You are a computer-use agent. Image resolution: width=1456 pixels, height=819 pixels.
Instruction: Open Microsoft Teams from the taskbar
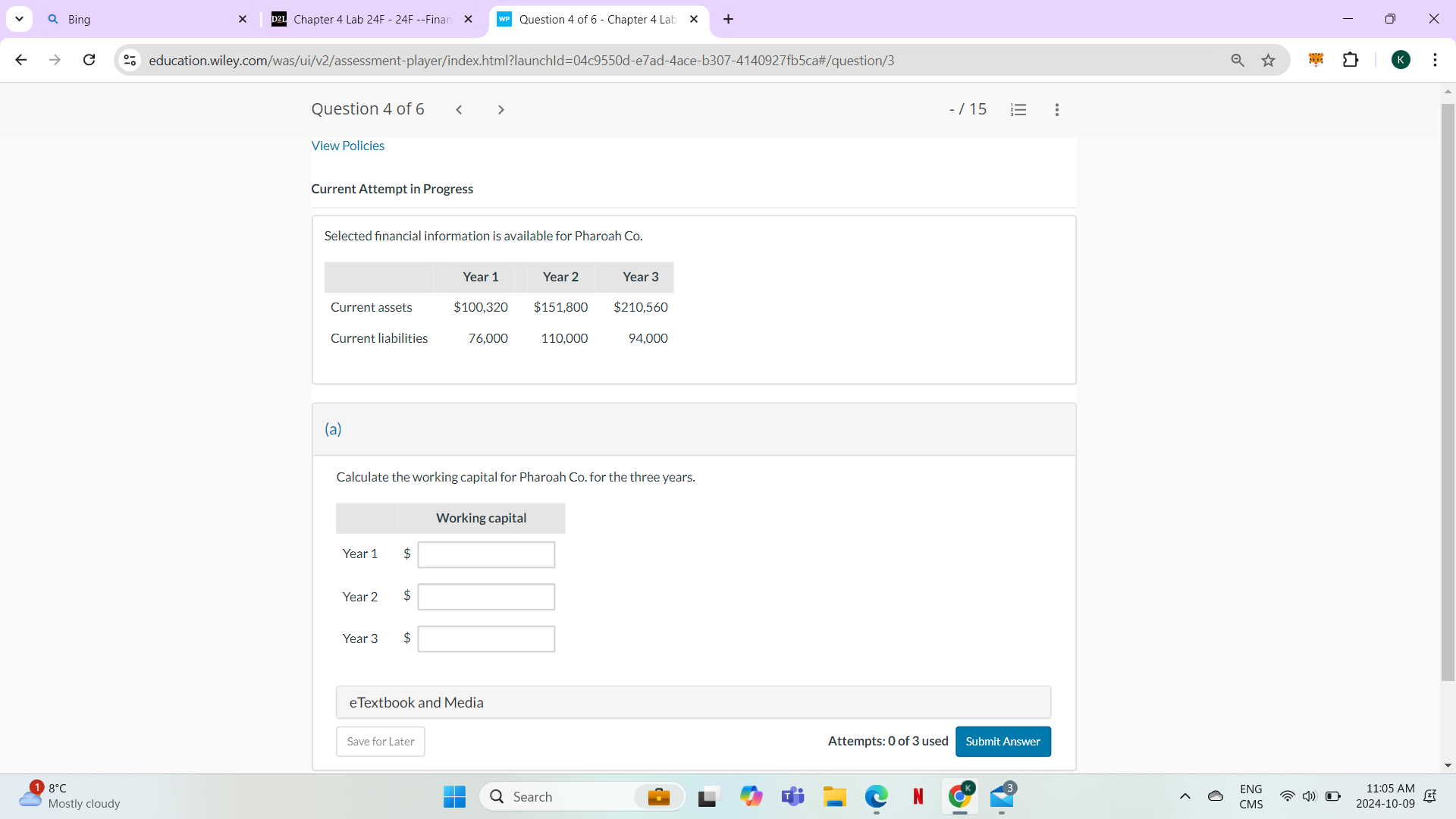pos(793,797)
